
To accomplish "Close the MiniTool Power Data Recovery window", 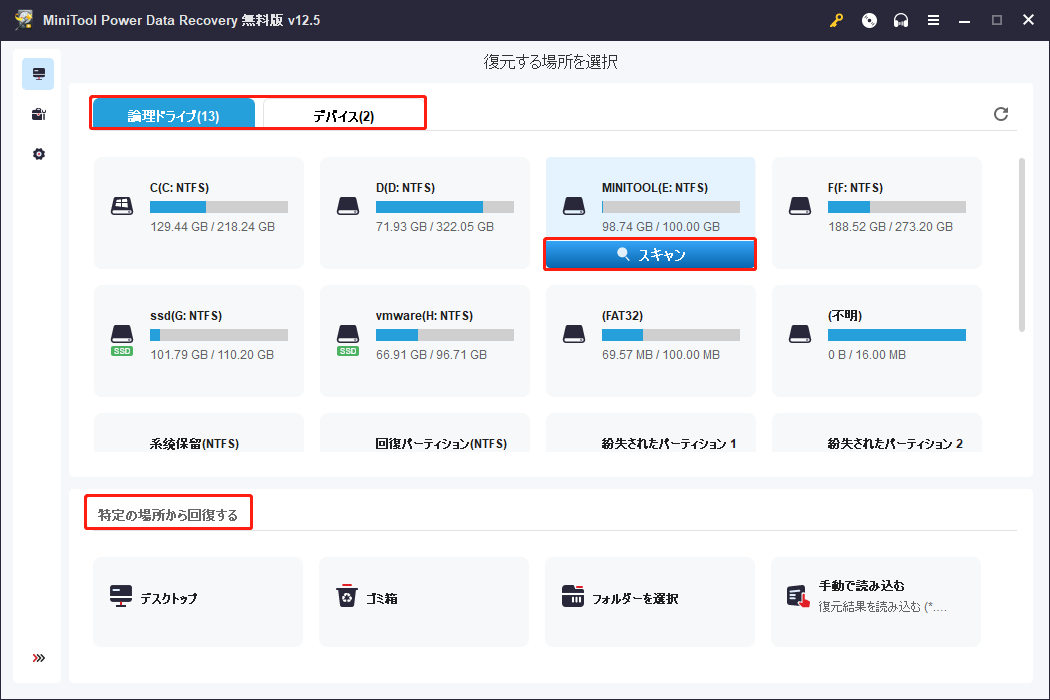I will pos(1029,20).
